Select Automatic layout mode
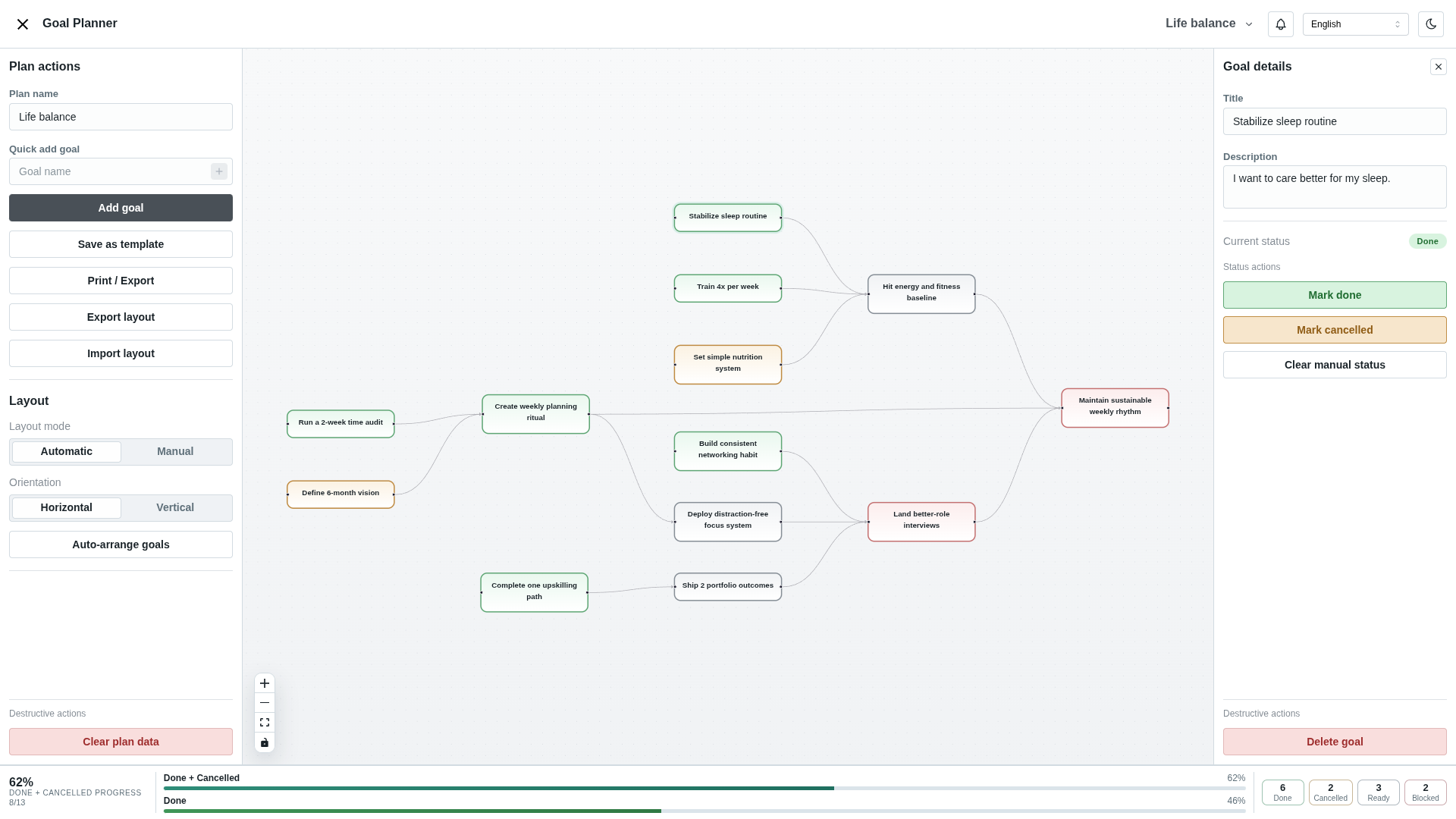This screenshot has width=1456, height=819. 67,452
